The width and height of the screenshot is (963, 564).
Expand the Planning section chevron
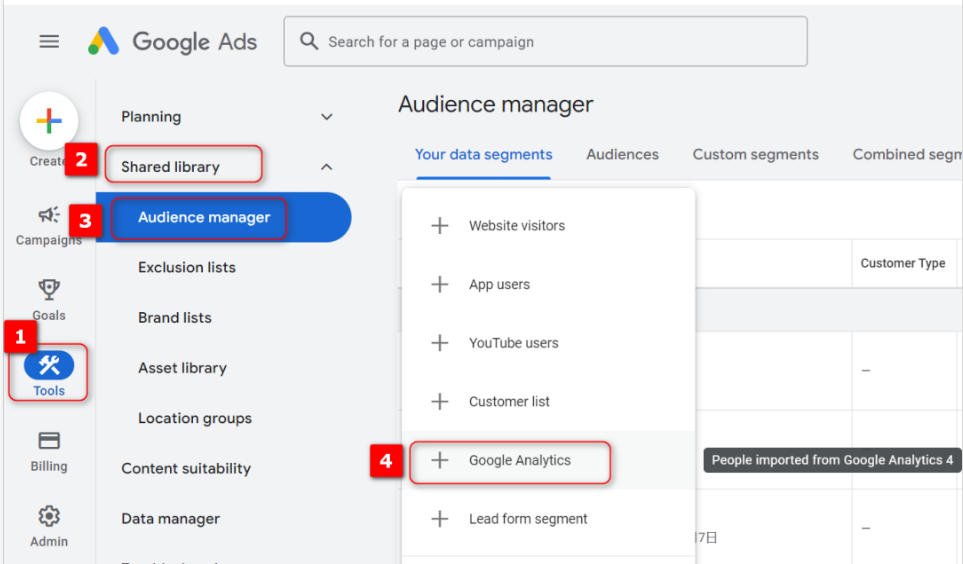[326, 117]
